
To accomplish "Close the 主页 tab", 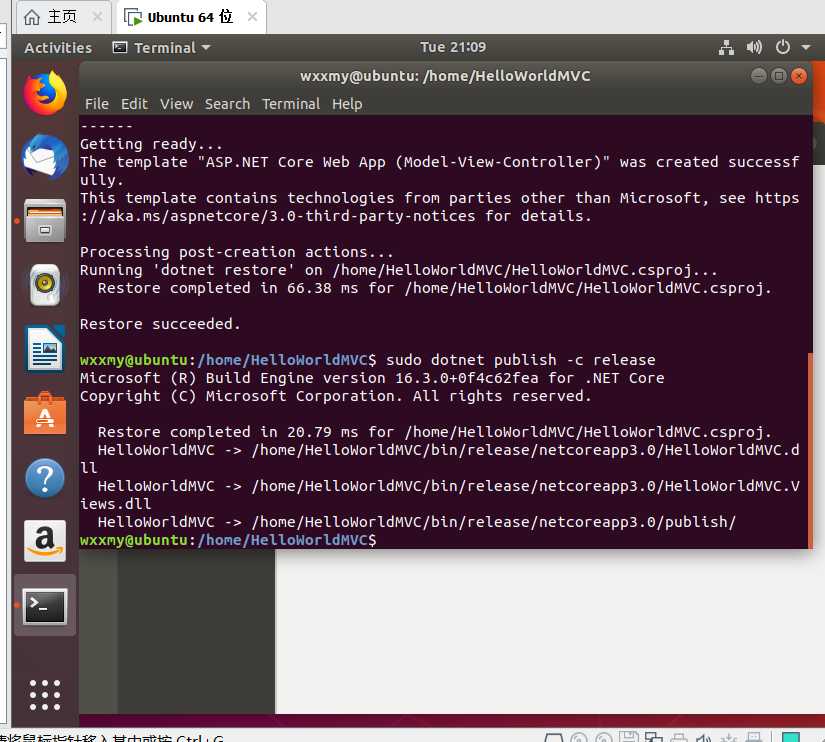I will 97,17.
